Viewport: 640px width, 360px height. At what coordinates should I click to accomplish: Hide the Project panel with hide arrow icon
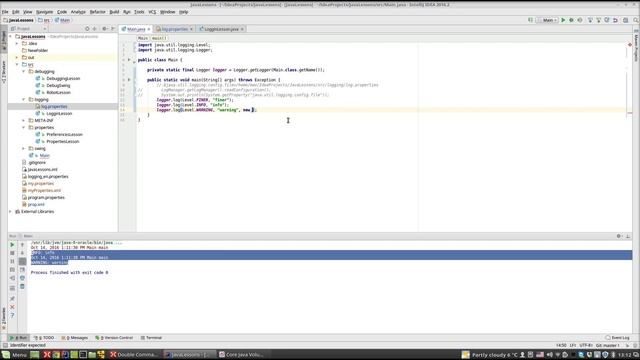[x=113, y=29]
